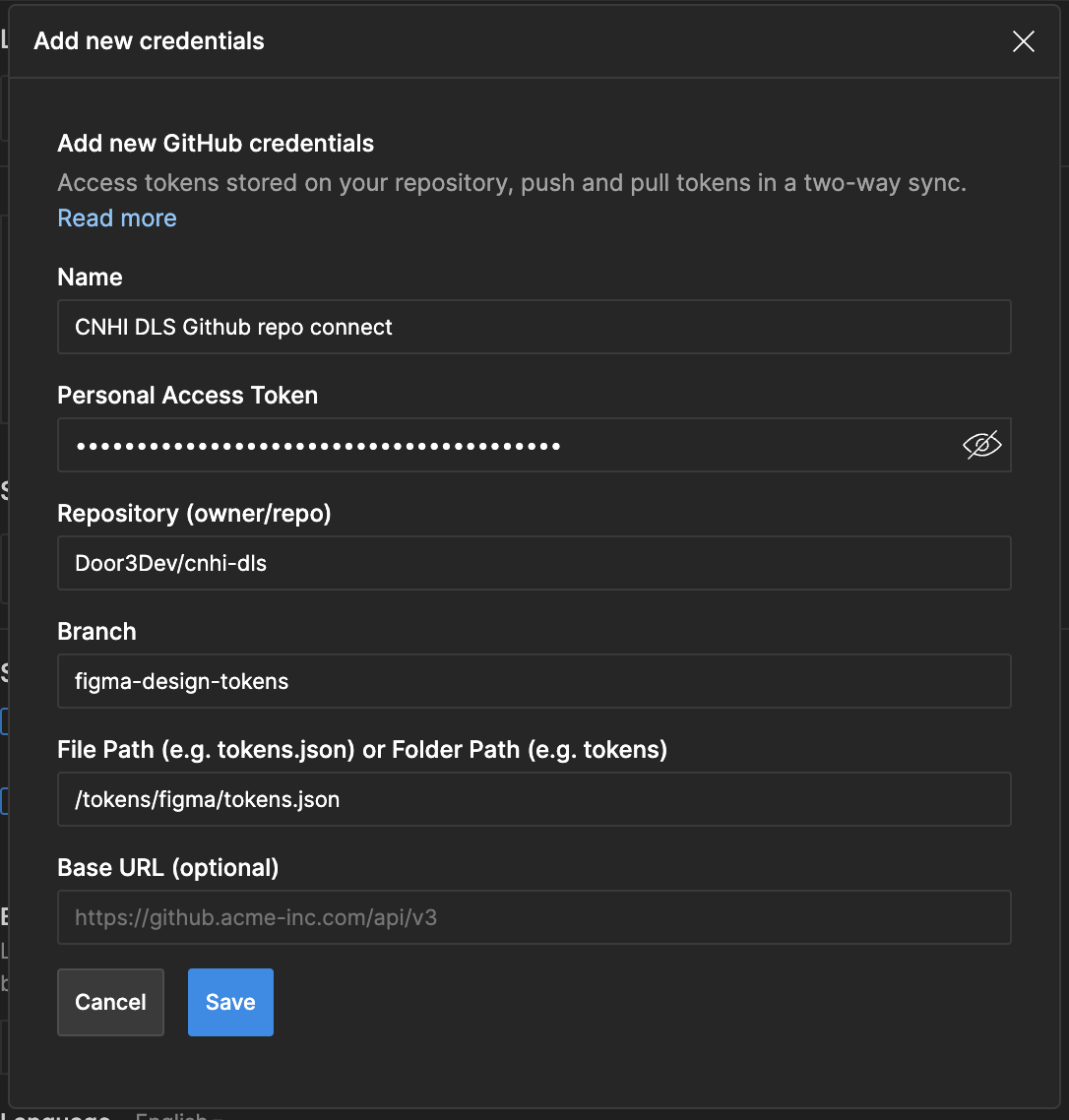The image size is (1069, 1120).
Task: Focus the Base URL optional field
Action: tap(534, 917)
